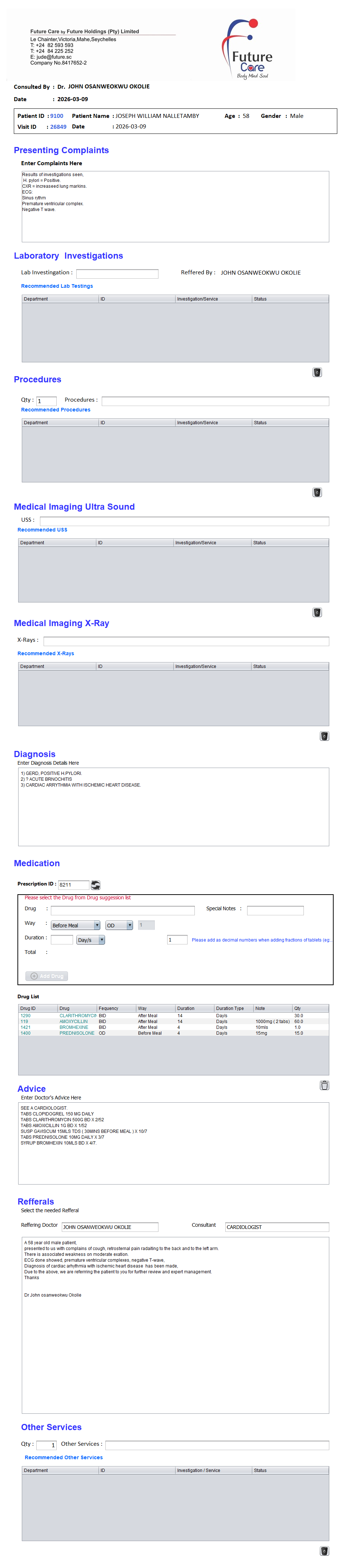Viewport: 338px width, 1568px height.
Task: Click trash icon below Lab Testings table
Action: pos(317,373)
